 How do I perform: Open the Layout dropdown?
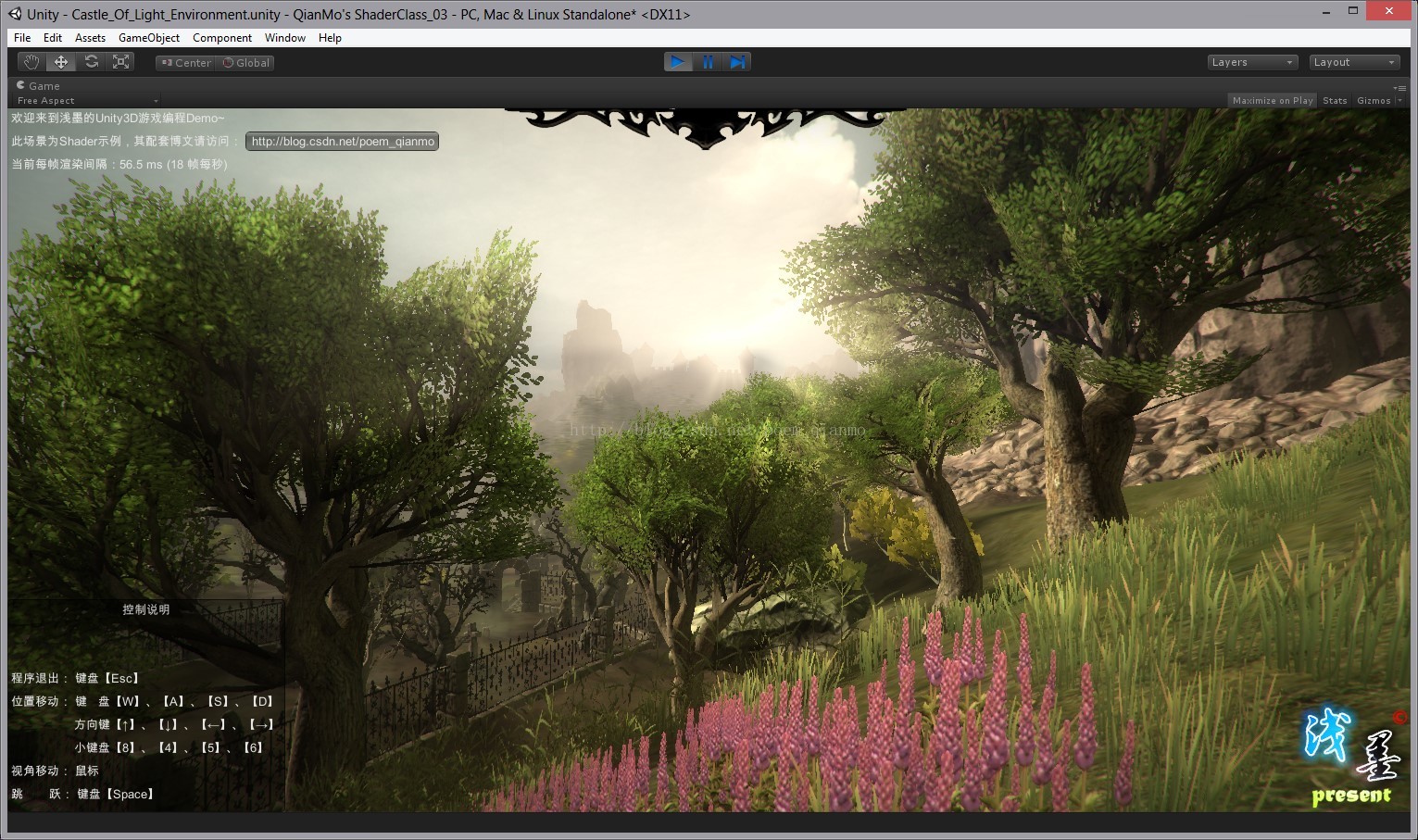(1354, 62)
